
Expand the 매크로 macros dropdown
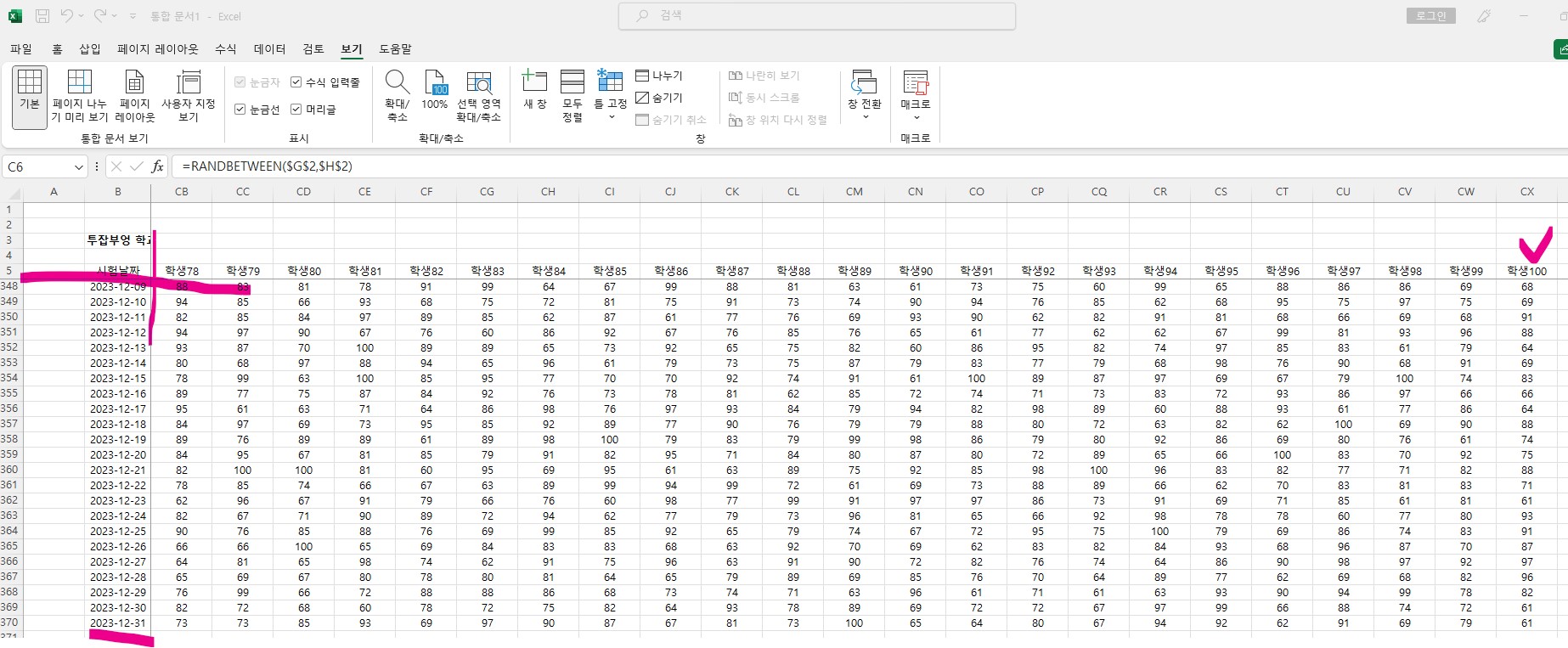click(x=916, y=117)
